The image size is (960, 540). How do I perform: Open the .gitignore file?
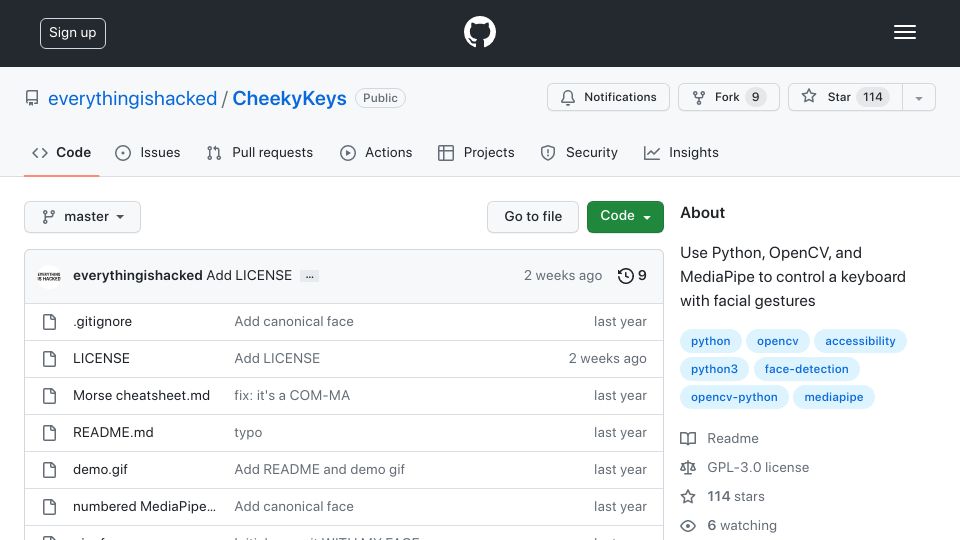(x=102, y=321)
